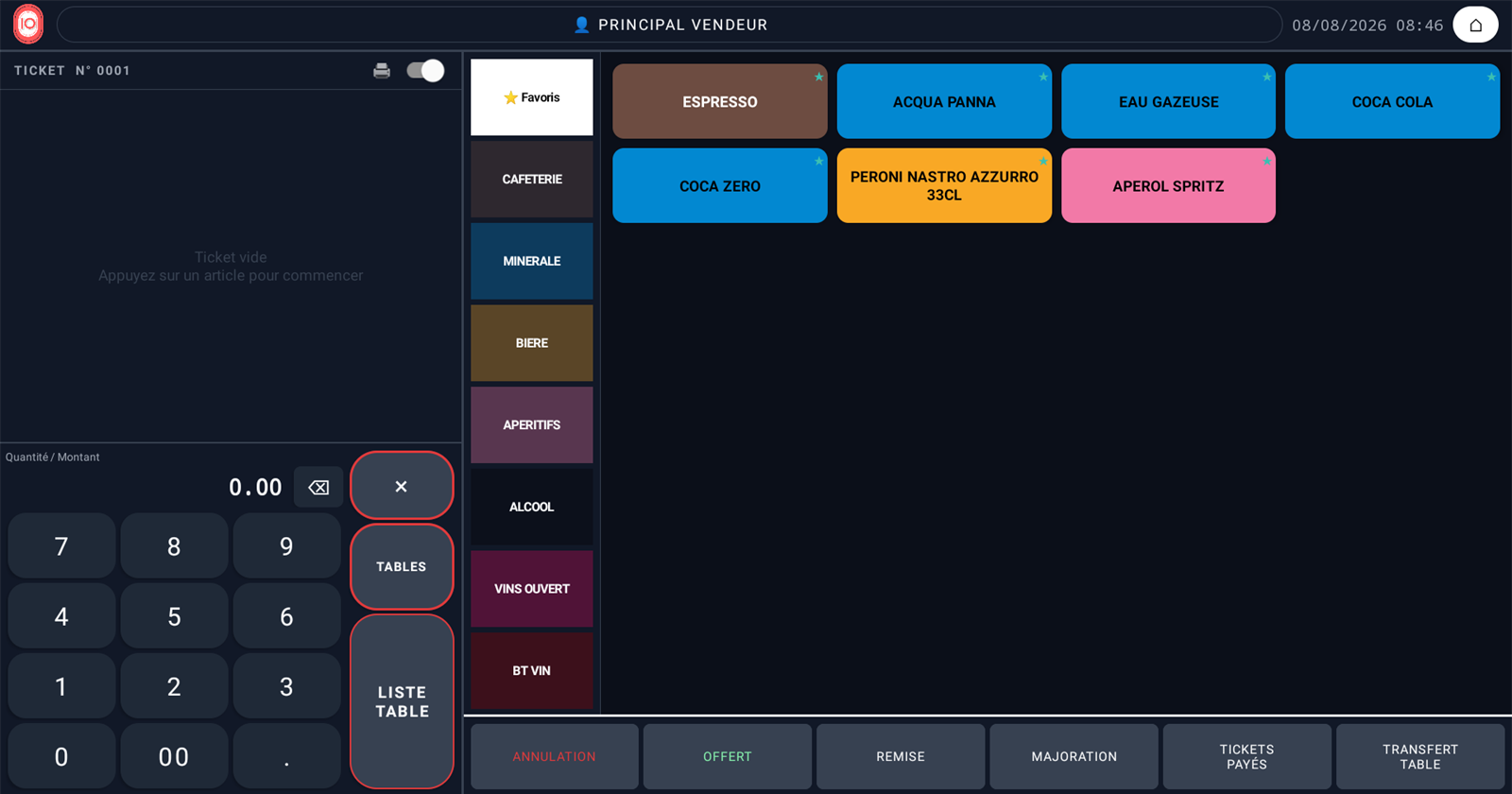
Task: Add PERONI NASTRO AZZURRO 33CL
Action: tap(944, 185)
